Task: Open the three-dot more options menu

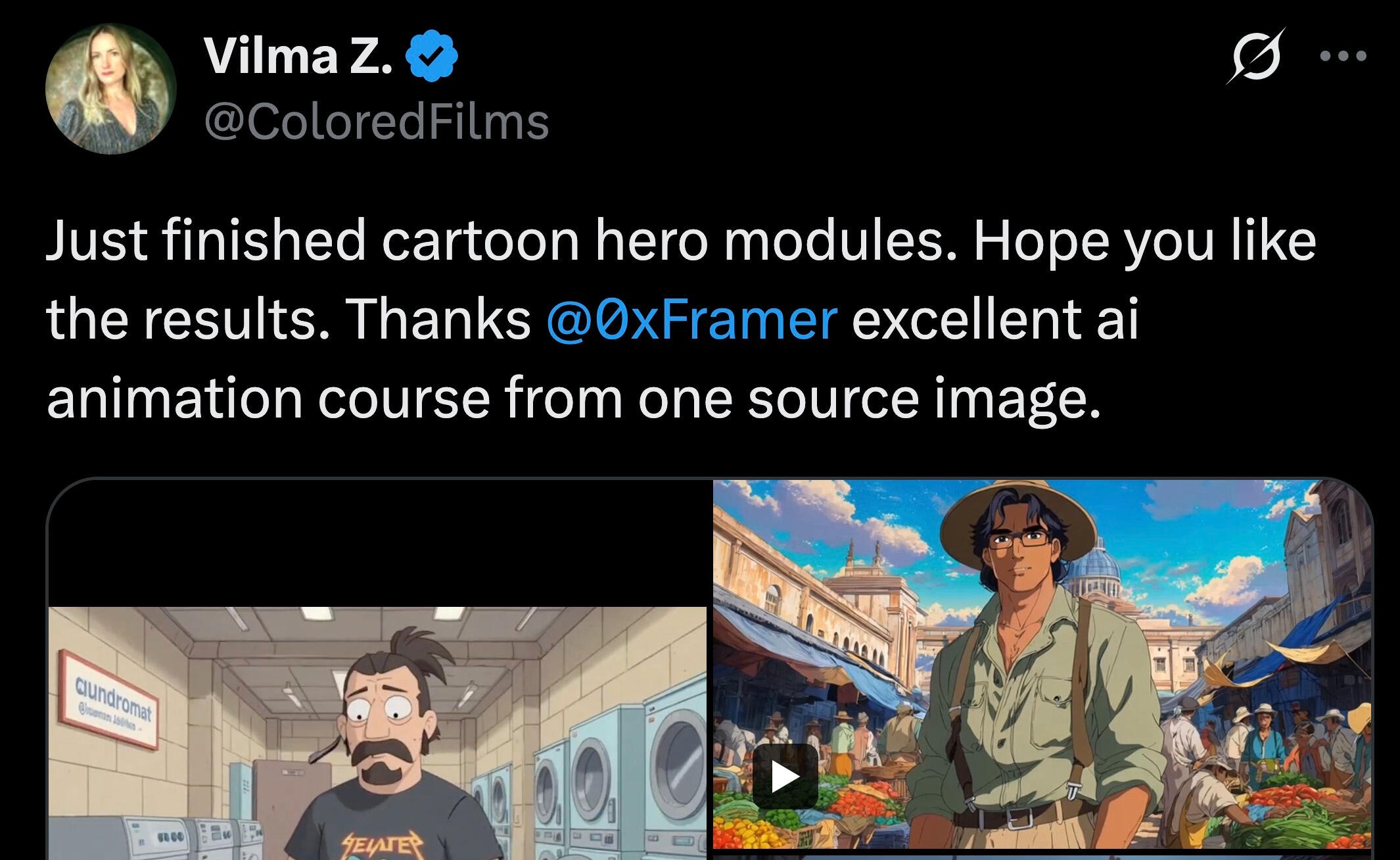Action: [x=1343, y=57]
